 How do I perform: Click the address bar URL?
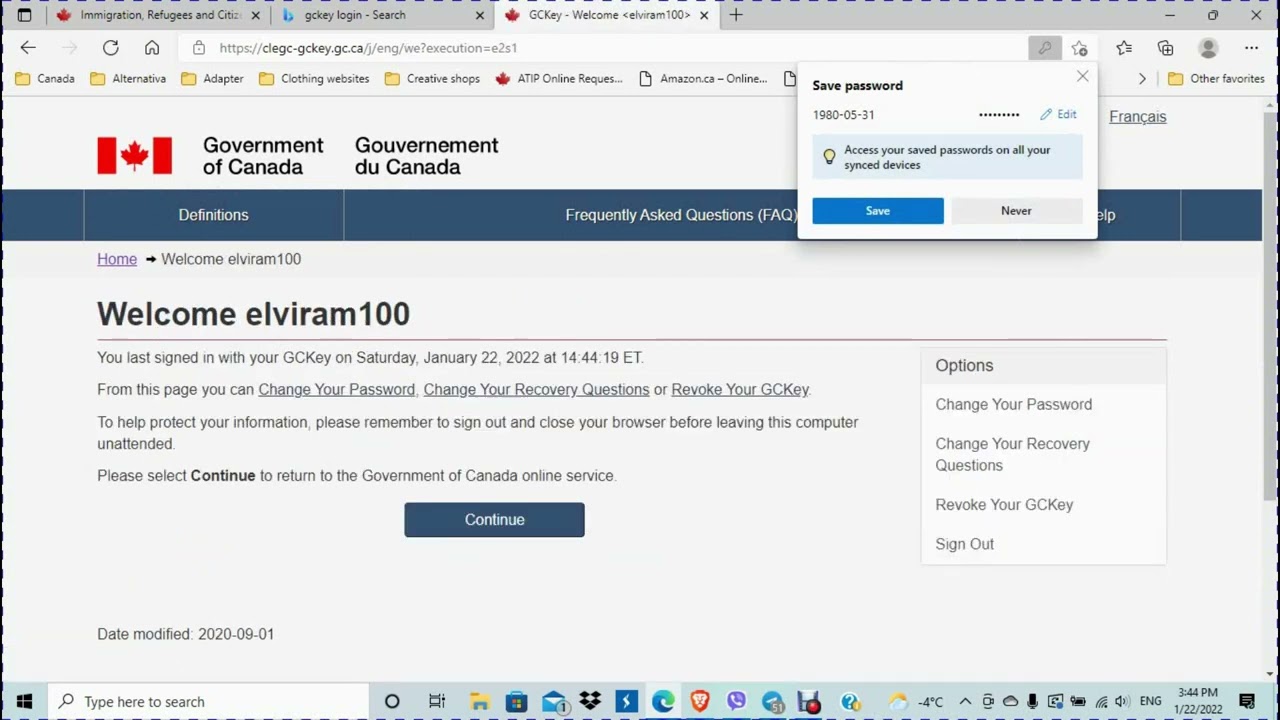tap(368, 48)
